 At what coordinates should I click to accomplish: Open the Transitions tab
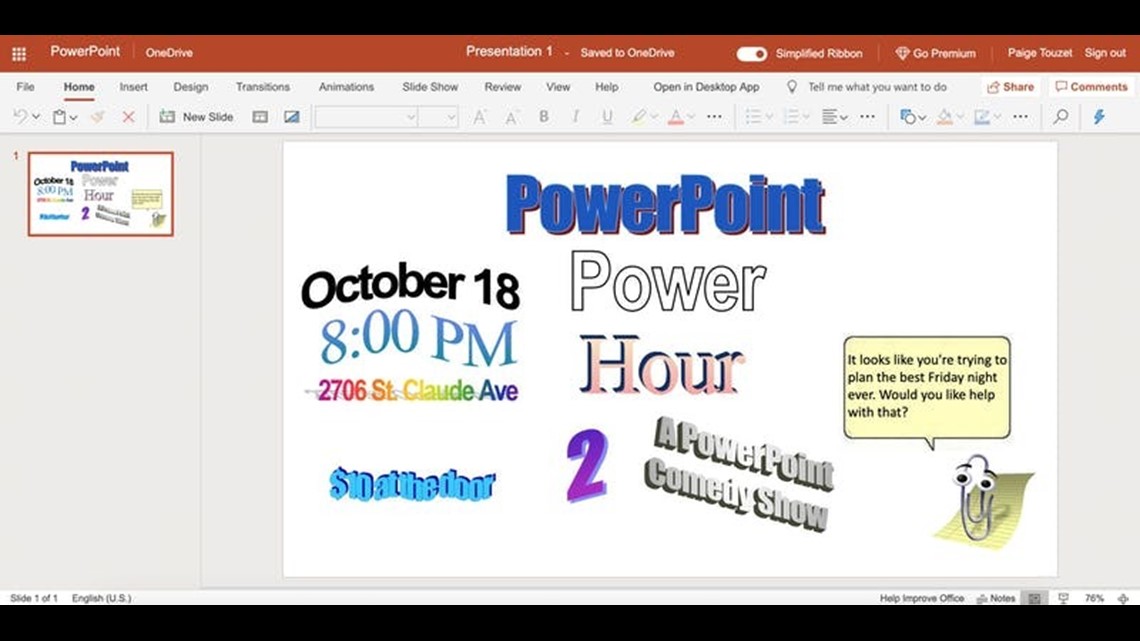[x=262, y=86]
